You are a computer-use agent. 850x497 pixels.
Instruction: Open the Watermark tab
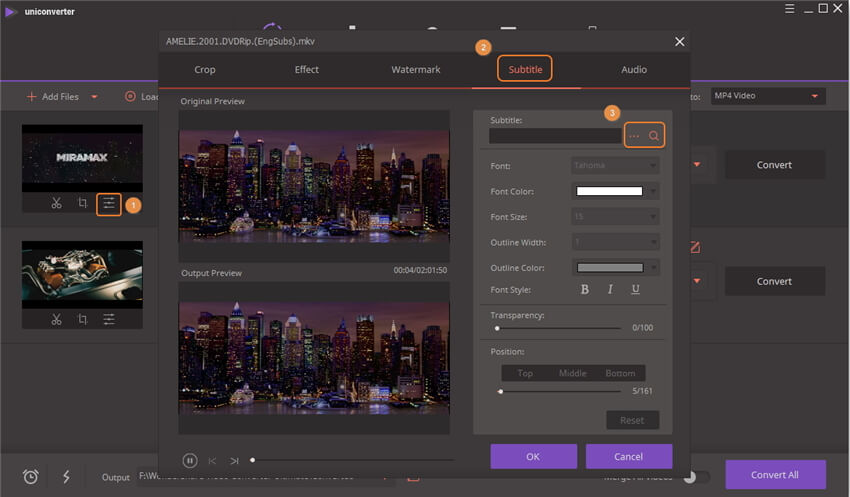pyautogui.click(x=416, y=69)
